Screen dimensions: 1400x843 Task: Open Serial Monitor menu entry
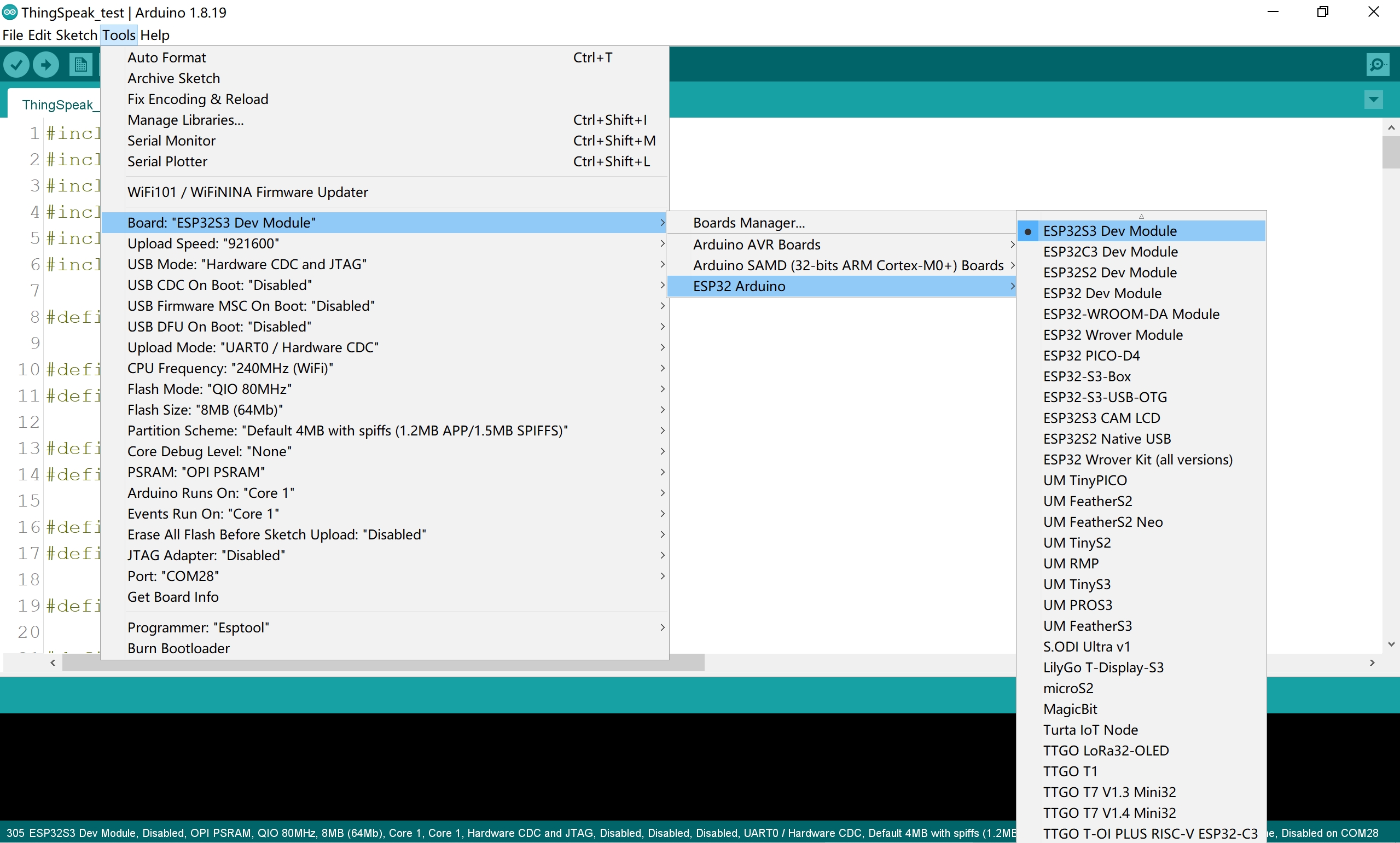click(x=385, y=141)
